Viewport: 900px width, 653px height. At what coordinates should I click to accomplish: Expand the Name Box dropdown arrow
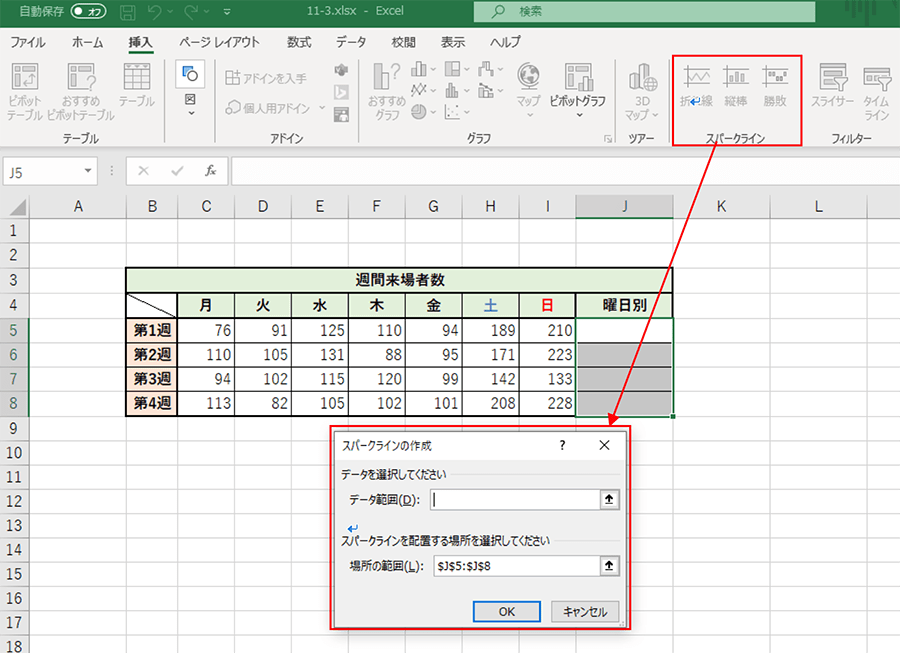(90, 172)
